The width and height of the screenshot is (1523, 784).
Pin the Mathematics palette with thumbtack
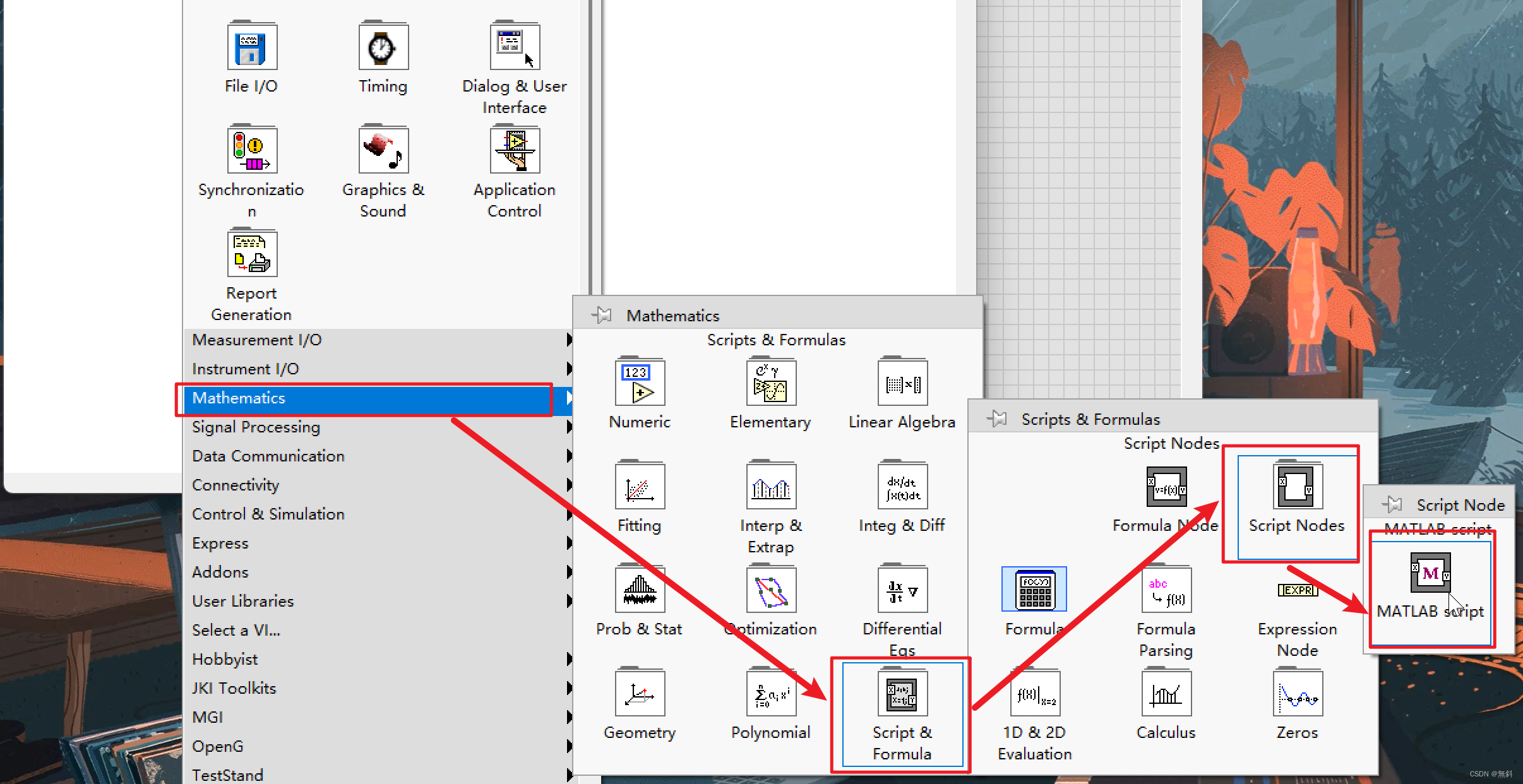pos(602,315)
